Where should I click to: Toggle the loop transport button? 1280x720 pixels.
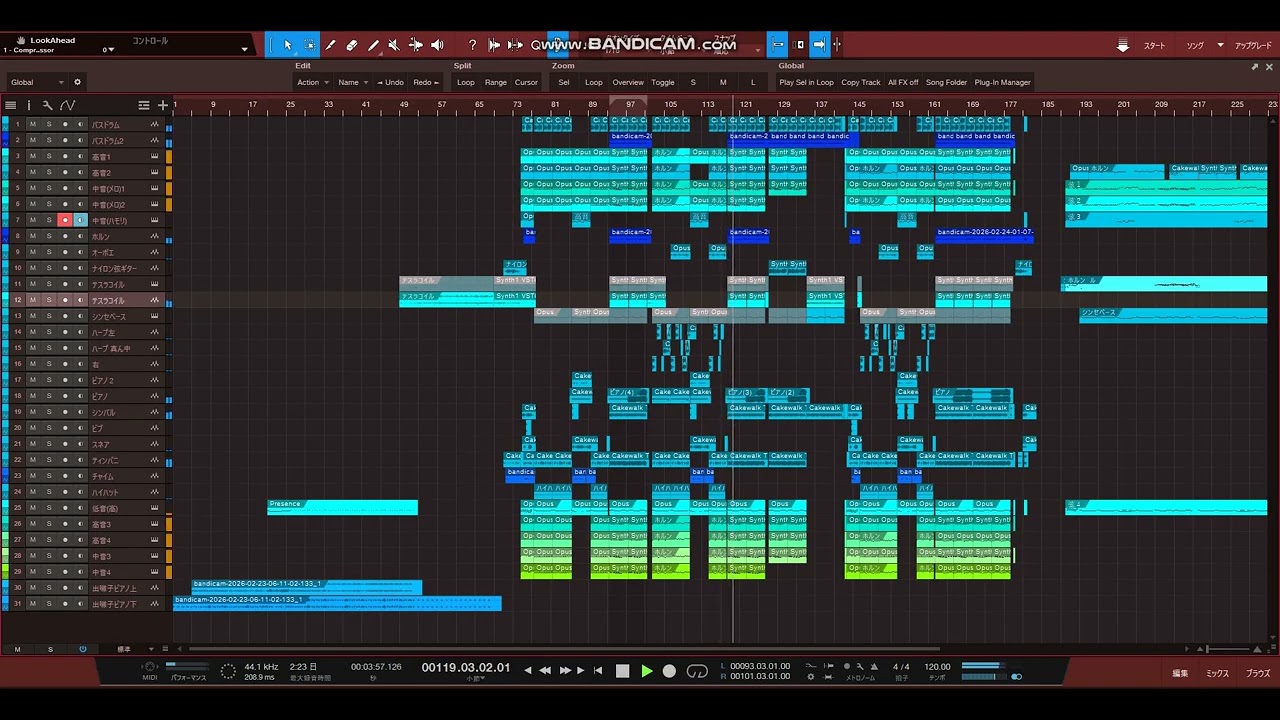pos(697,671)
